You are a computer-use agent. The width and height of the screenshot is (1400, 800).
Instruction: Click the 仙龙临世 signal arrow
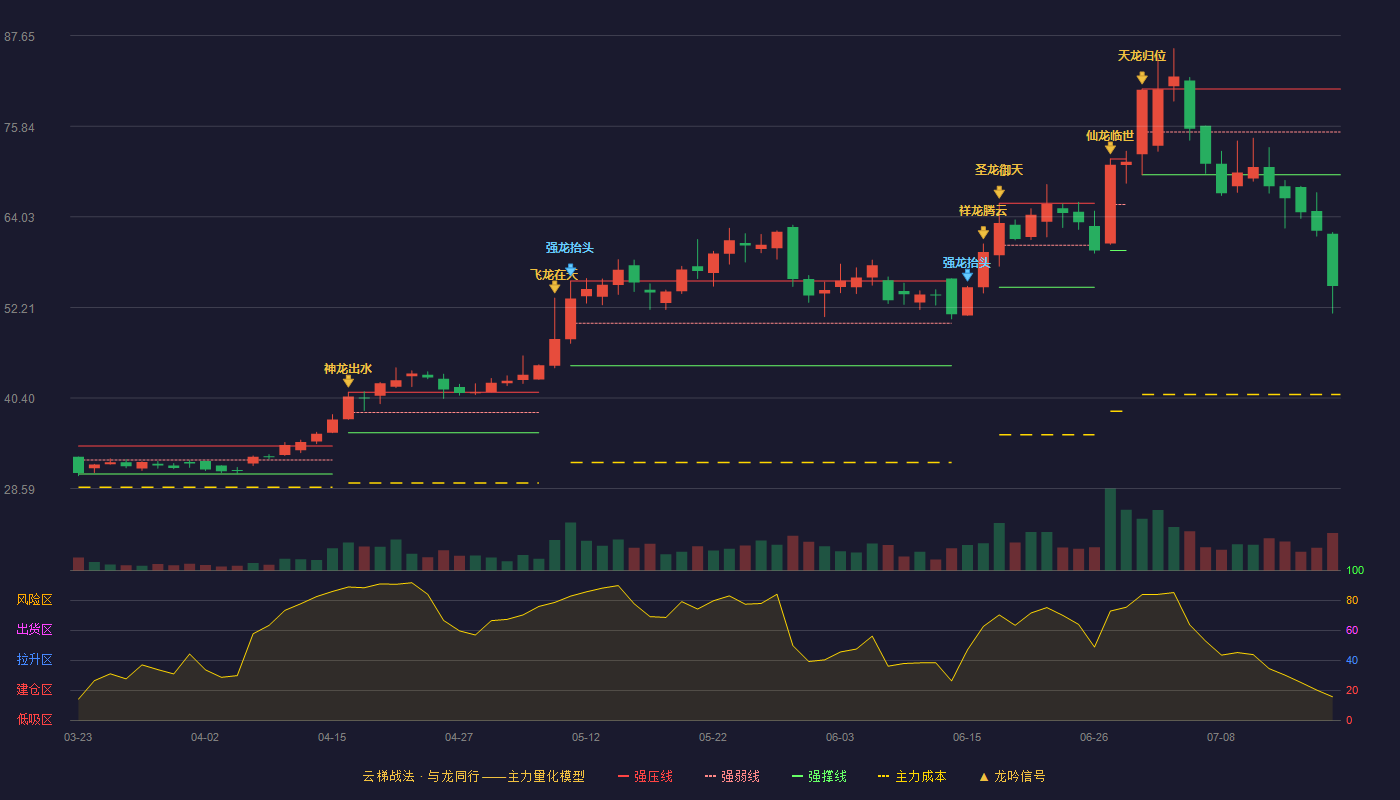coord(1110,148)
